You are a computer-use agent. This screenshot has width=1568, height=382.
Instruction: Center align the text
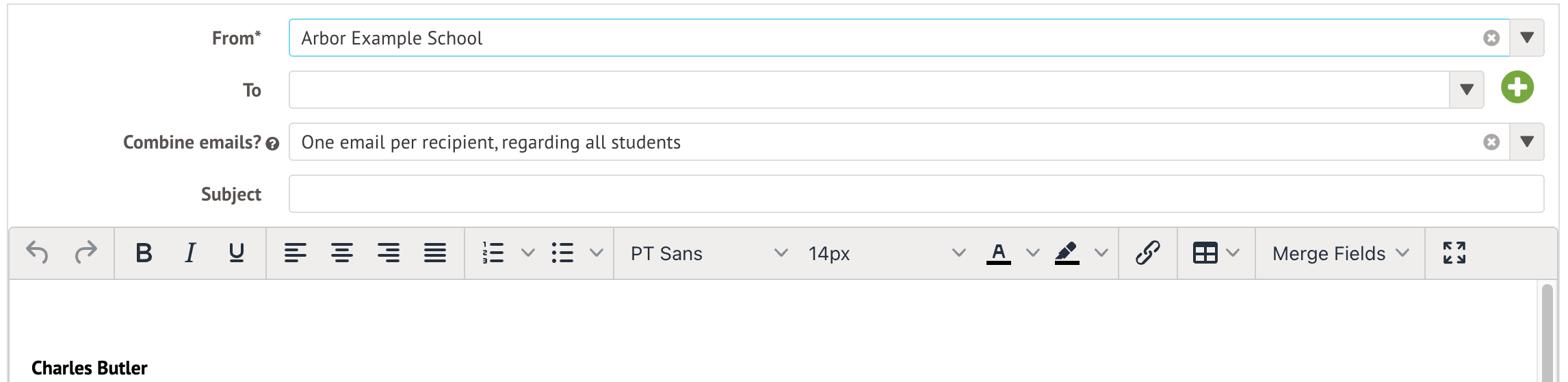342,253
